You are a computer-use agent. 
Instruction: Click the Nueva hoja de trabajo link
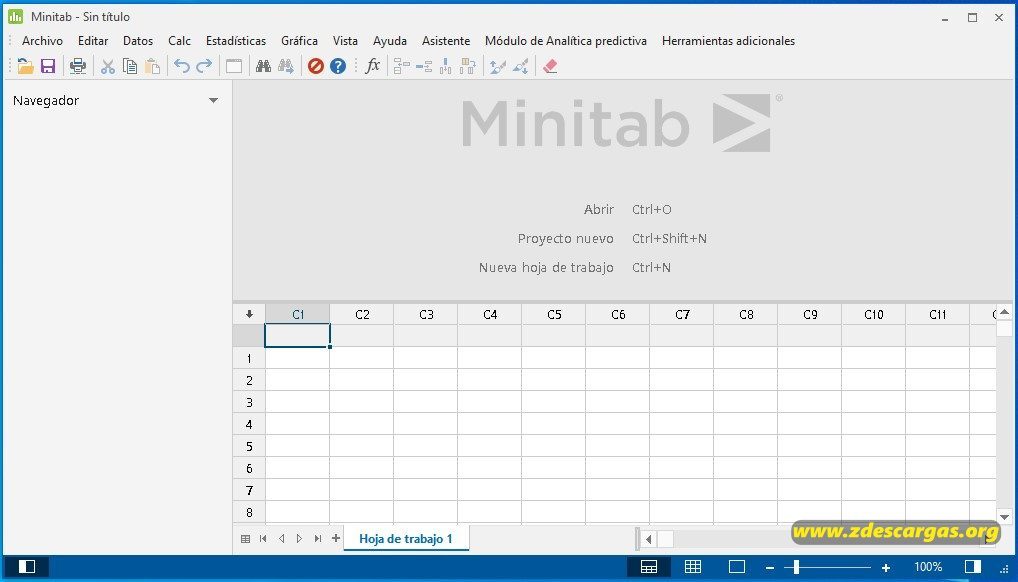(x=546, y=267)
